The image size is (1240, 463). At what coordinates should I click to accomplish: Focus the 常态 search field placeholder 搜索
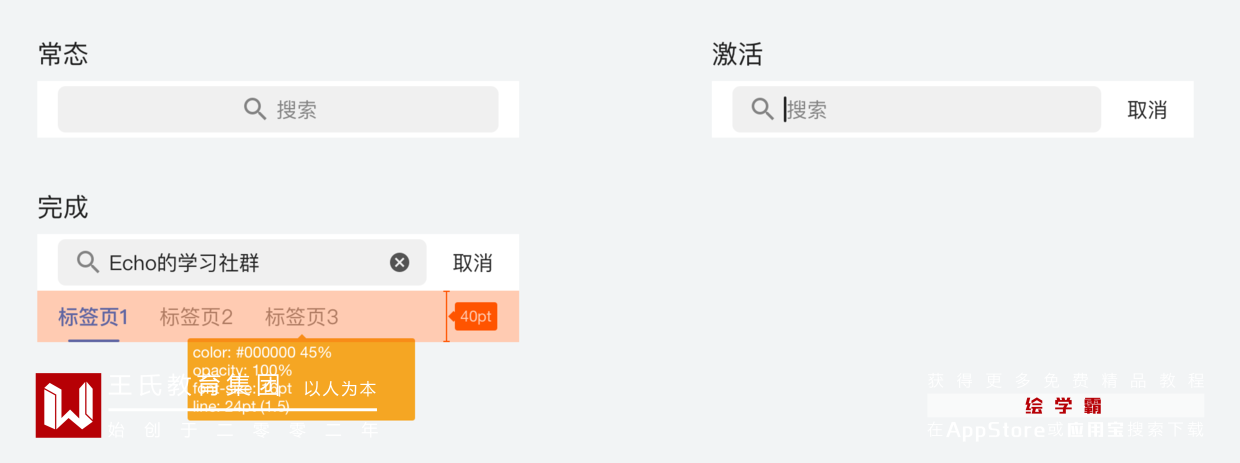[297, 110]
